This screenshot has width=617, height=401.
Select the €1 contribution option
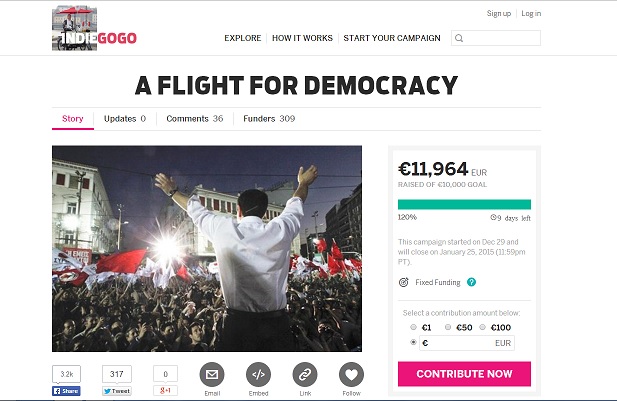coord(413,327)
